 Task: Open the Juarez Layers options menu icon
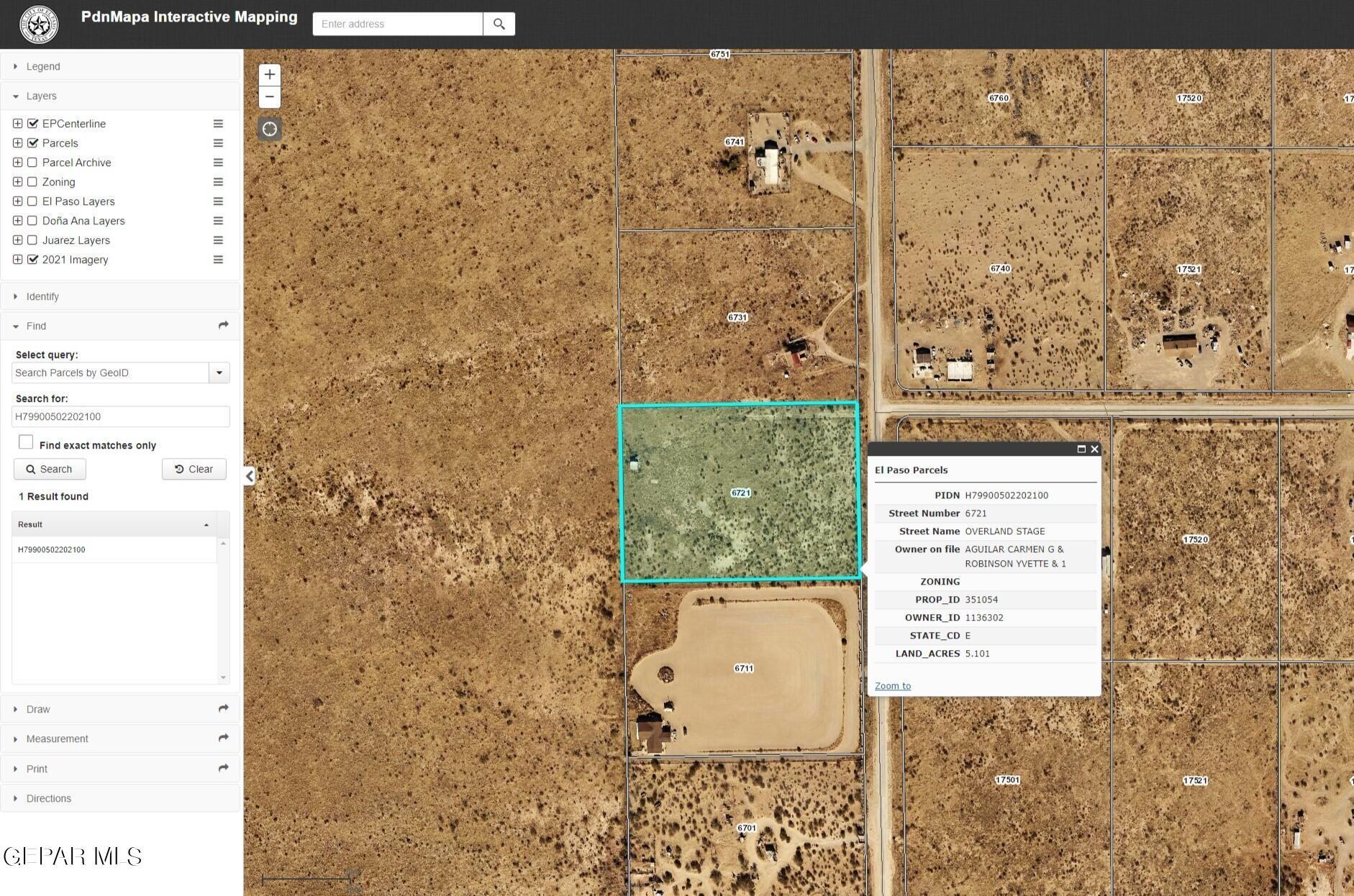click(x=218, y=240)
